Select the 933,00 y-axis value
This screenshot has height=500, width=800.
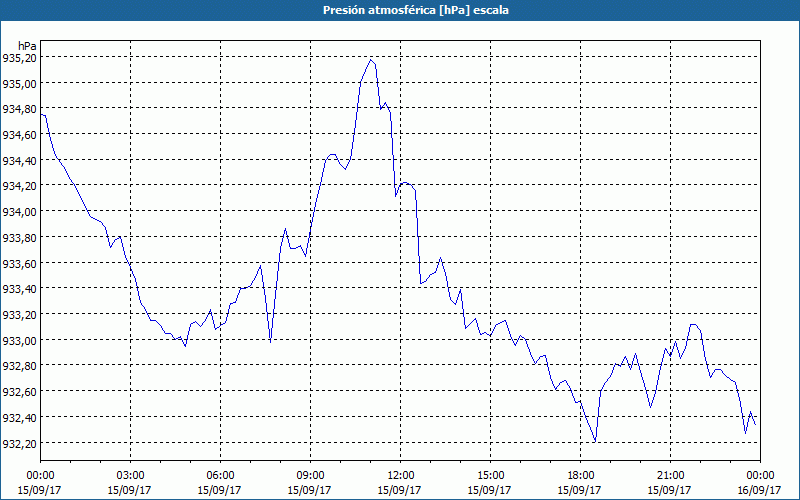20,340
